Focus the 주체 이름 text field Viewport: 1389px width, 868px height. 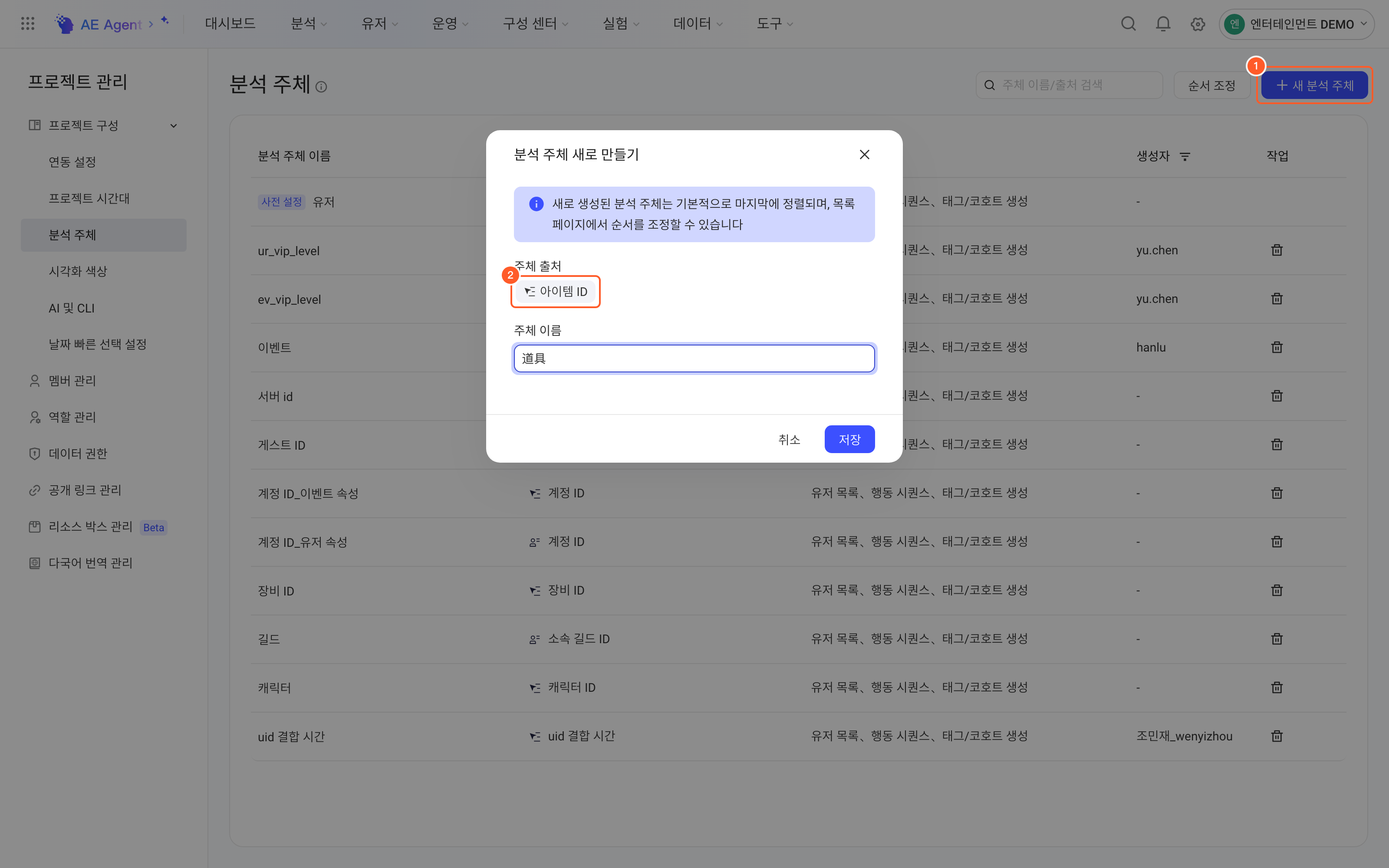pos(694,358)
